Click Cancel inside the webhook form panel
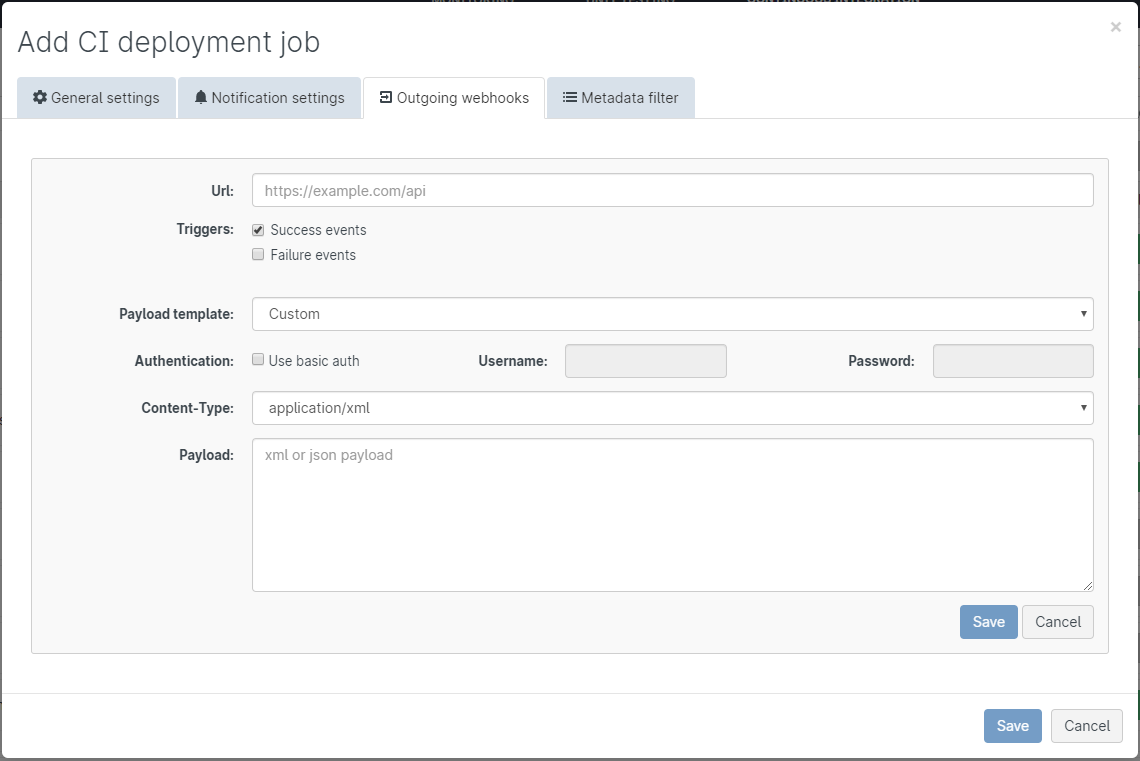 tap(1057, 622)
